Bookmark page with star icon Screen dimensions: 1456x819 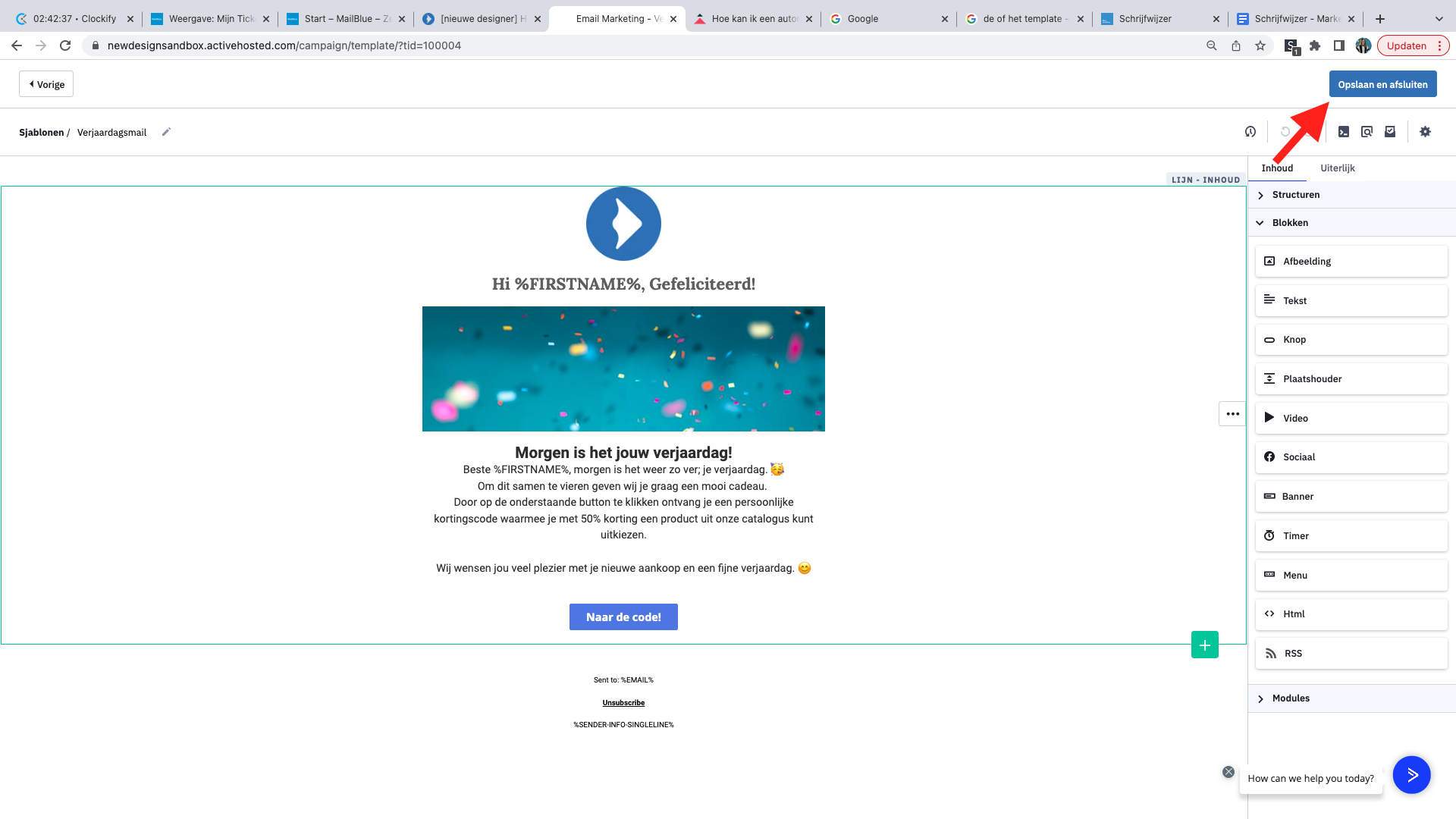pyautogui.click(x=1260, y=45)
